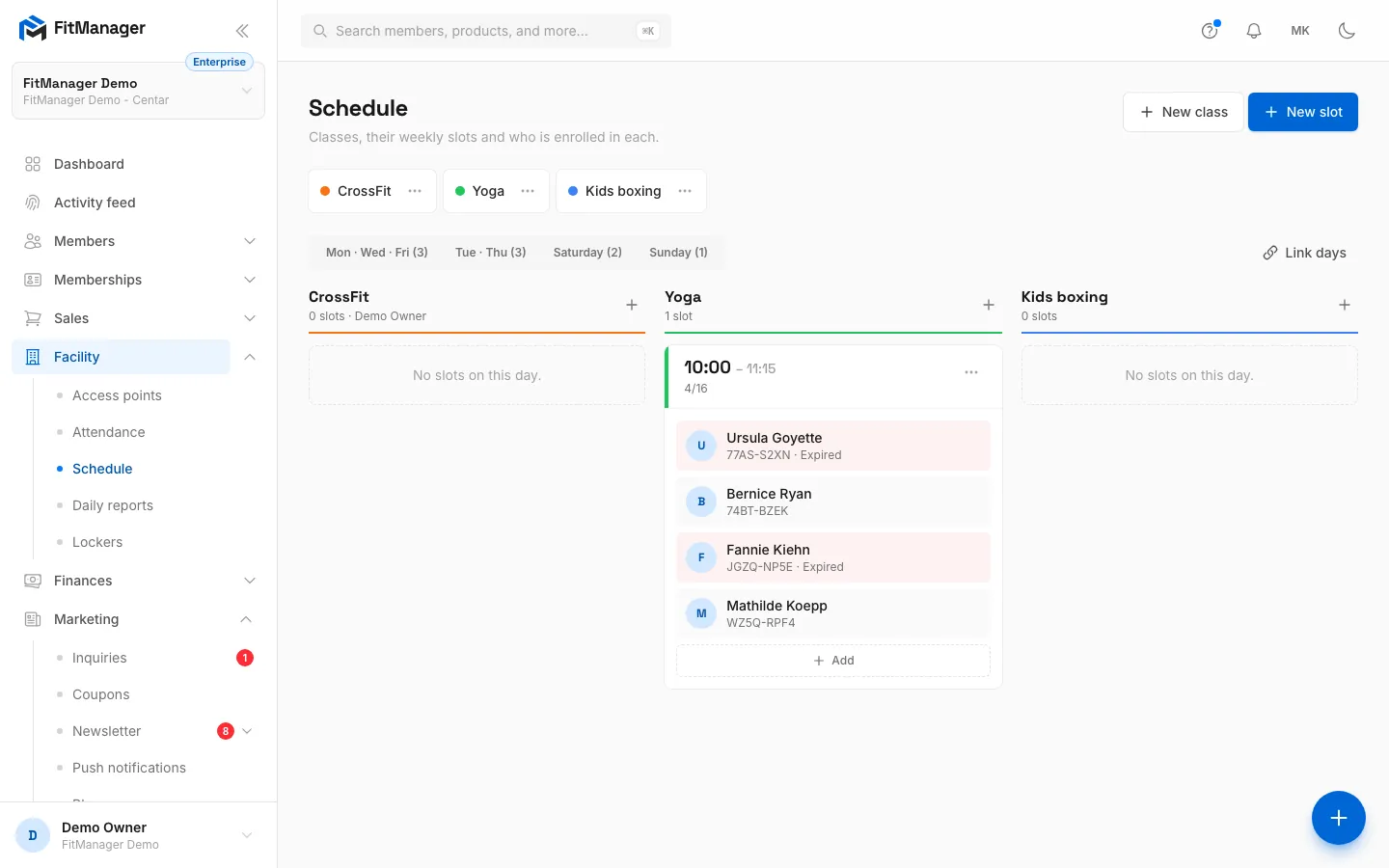
Task: Open notifications bell
Action: tap(1254, 31)
